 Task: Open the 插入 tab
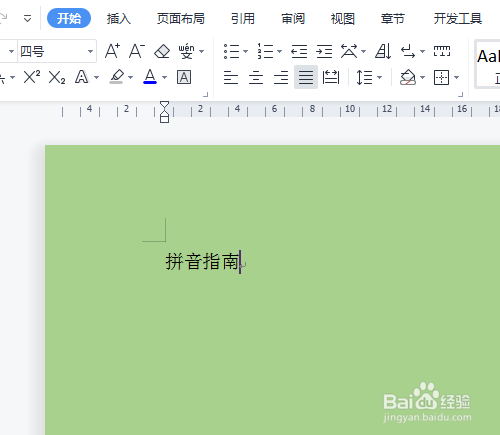pyautogui.click(x=119, y=18)
